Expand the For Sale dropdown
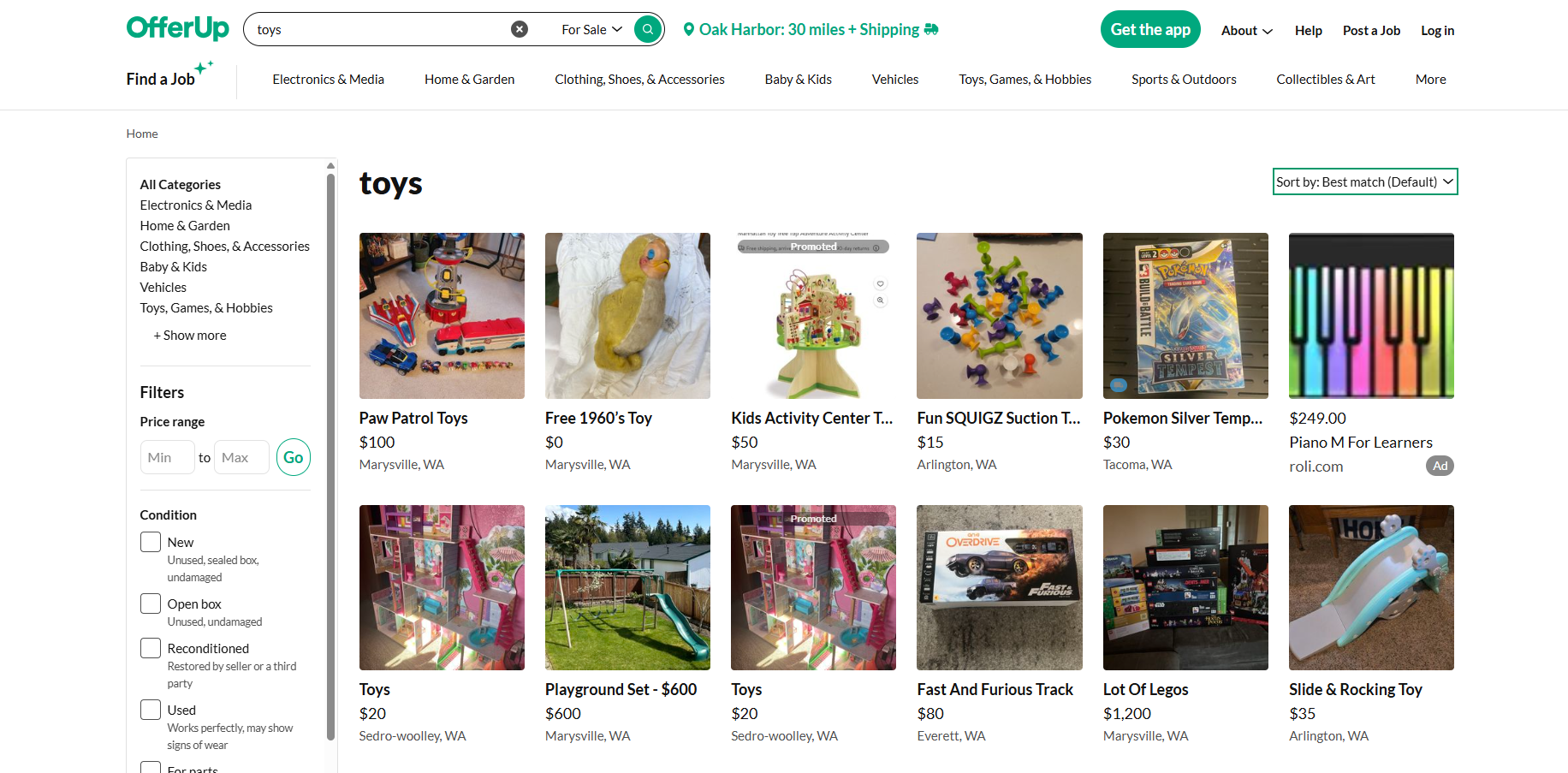This screenshot has height=773, width=1568. click(x=591, y=28)
